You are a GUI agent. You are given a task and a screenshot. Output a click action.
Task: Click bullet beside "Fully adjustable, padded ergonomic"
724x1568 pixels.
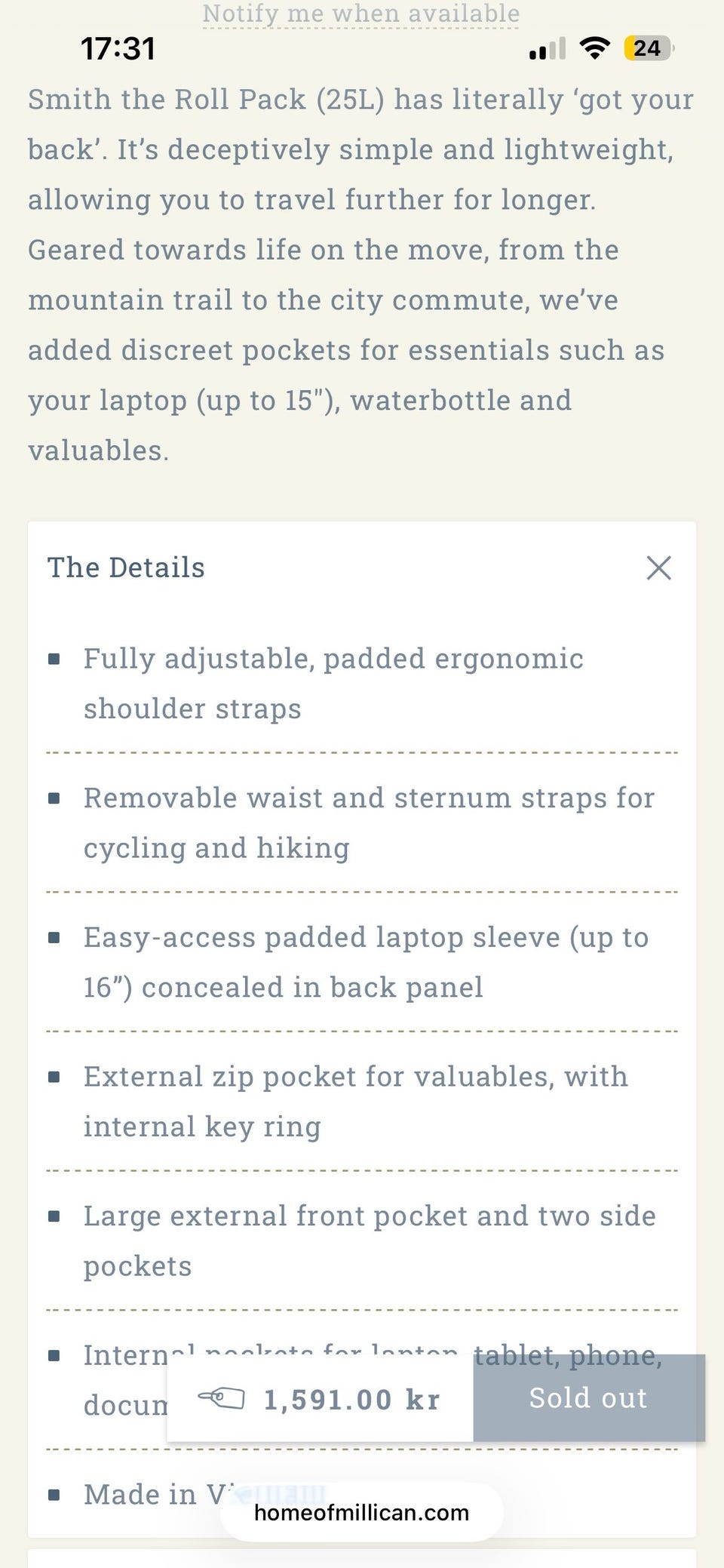click(54, 659)
